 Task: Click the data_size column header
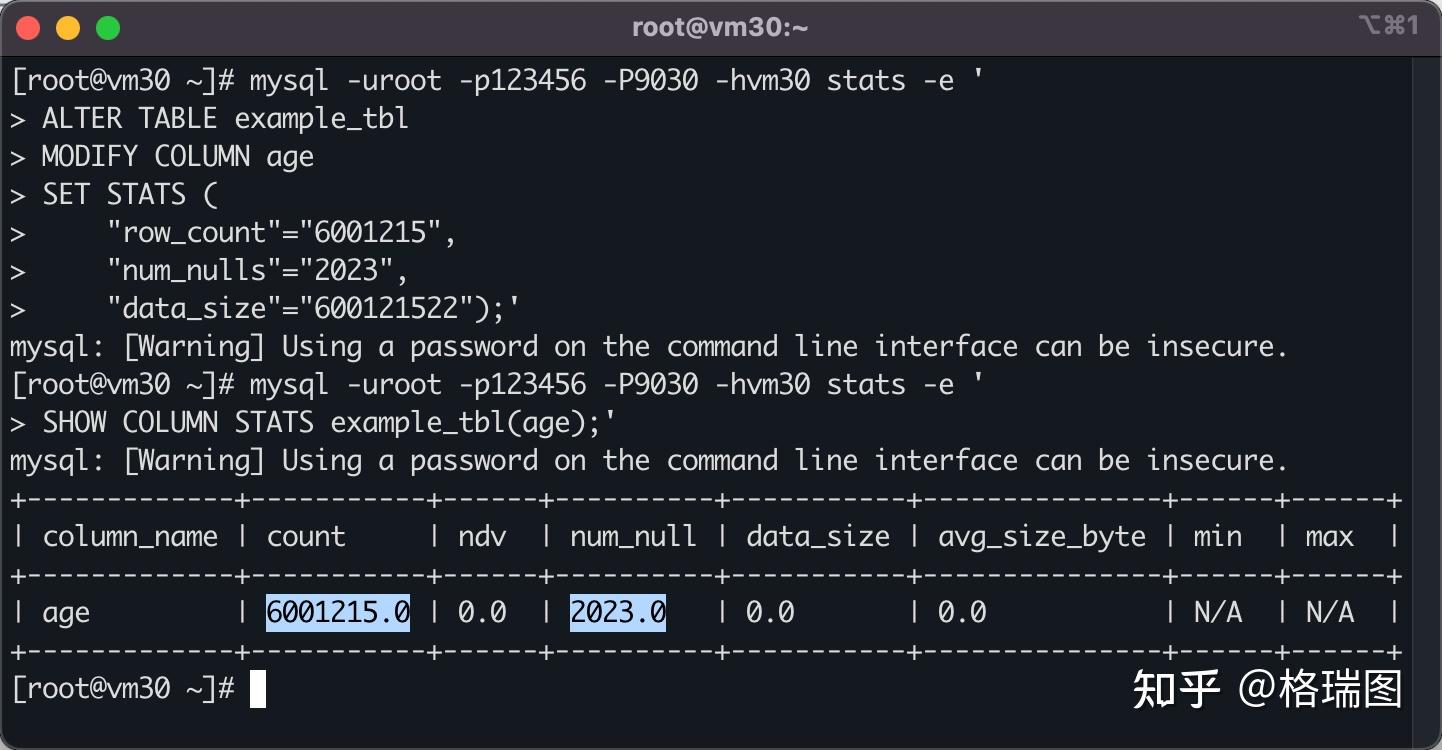click(818, 537)
